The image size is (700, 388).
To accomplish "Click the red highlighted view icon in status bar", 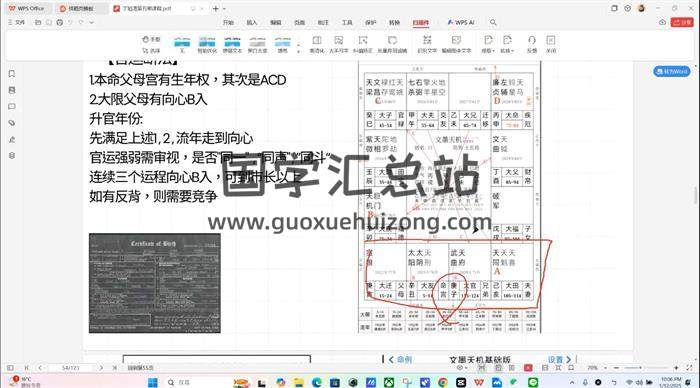I will (x=528, y=368).
